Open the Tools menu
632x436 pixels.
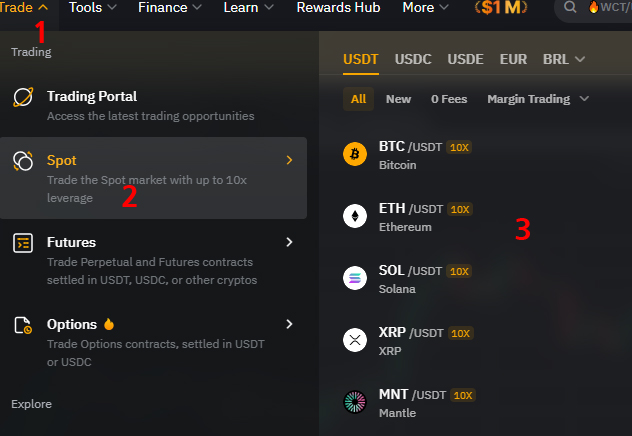coord(93,7)
